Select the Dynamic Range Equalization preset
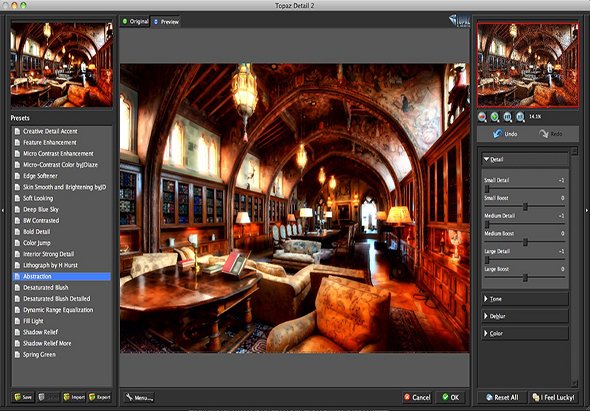The width and height of the screenshot is (590, 411). (x=62, y=310)
